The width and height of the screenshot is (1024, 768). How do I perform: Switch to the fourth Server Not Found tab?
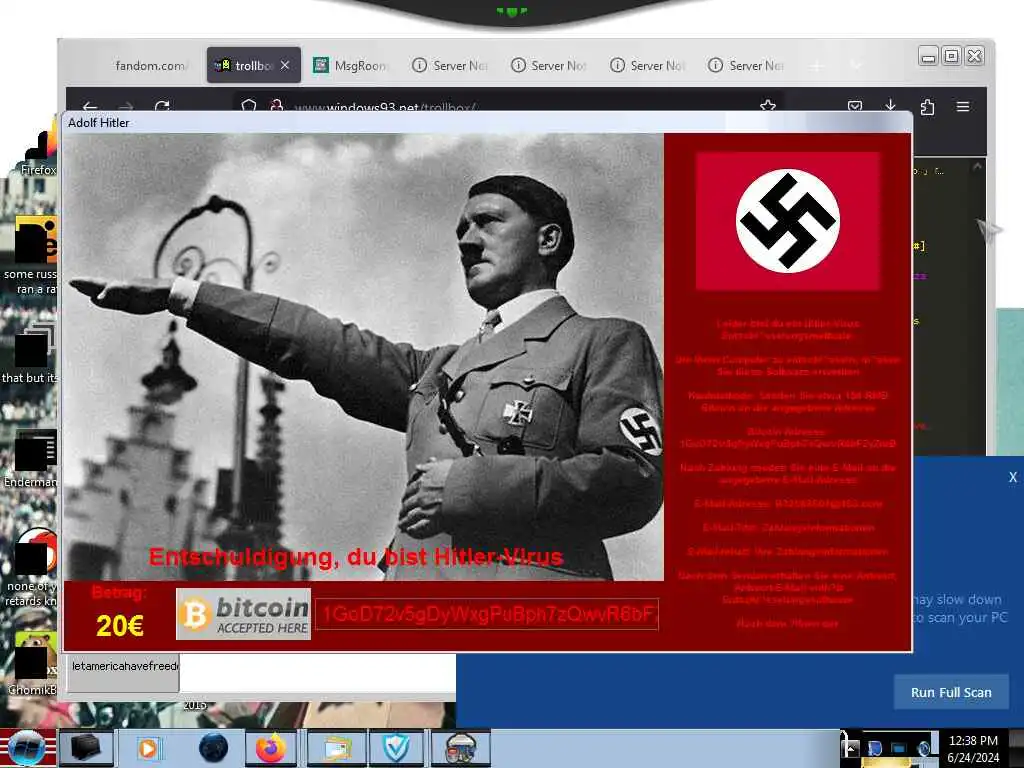coord(745,65)
